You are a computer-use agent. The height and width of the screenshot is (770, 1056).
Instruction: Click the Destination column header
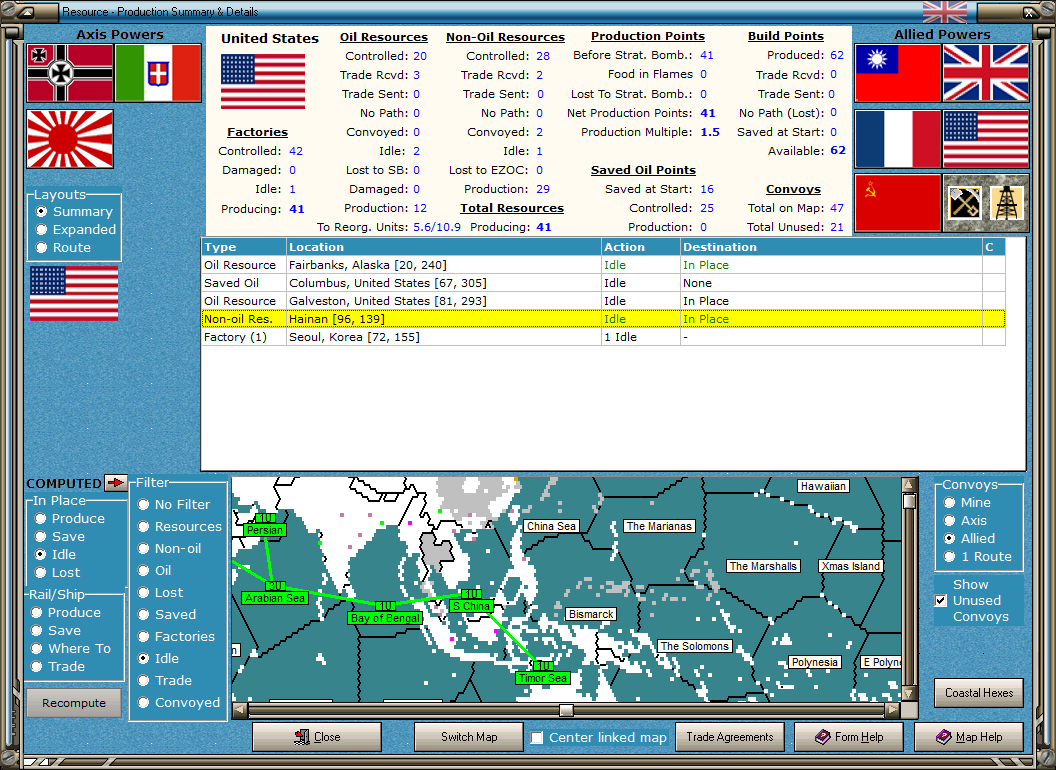tap(831, 247)
